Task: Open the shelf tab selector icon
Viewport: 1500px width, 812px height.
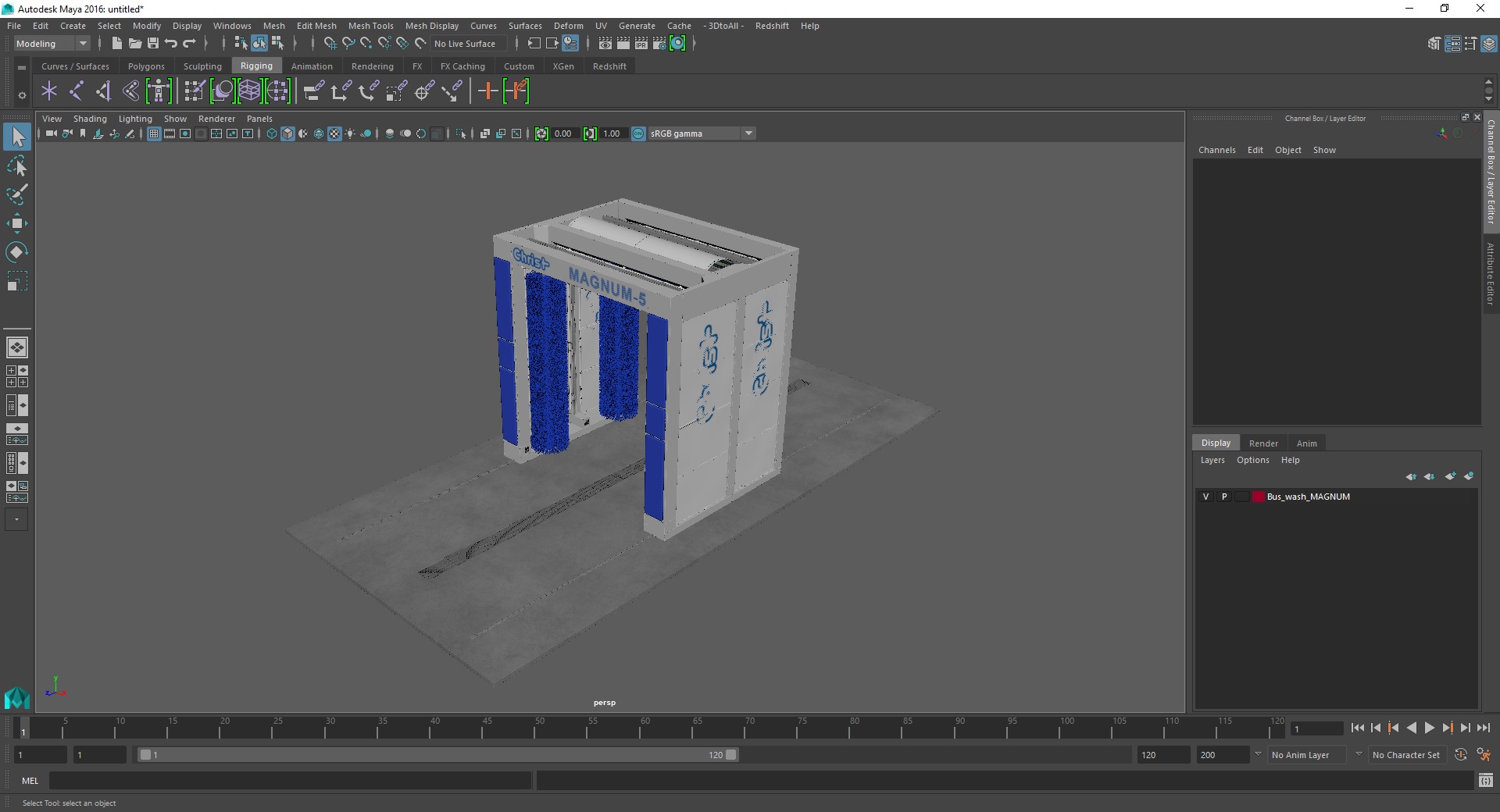Action: tap(22, 68)
